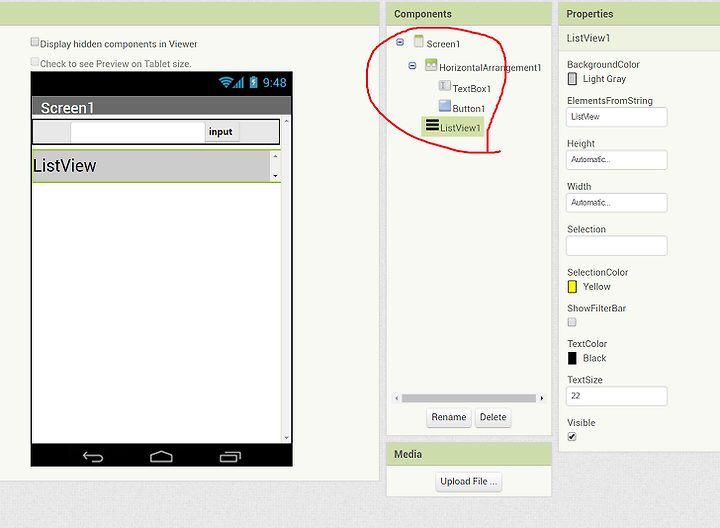Click the Button1 component icon

[444, 106]
